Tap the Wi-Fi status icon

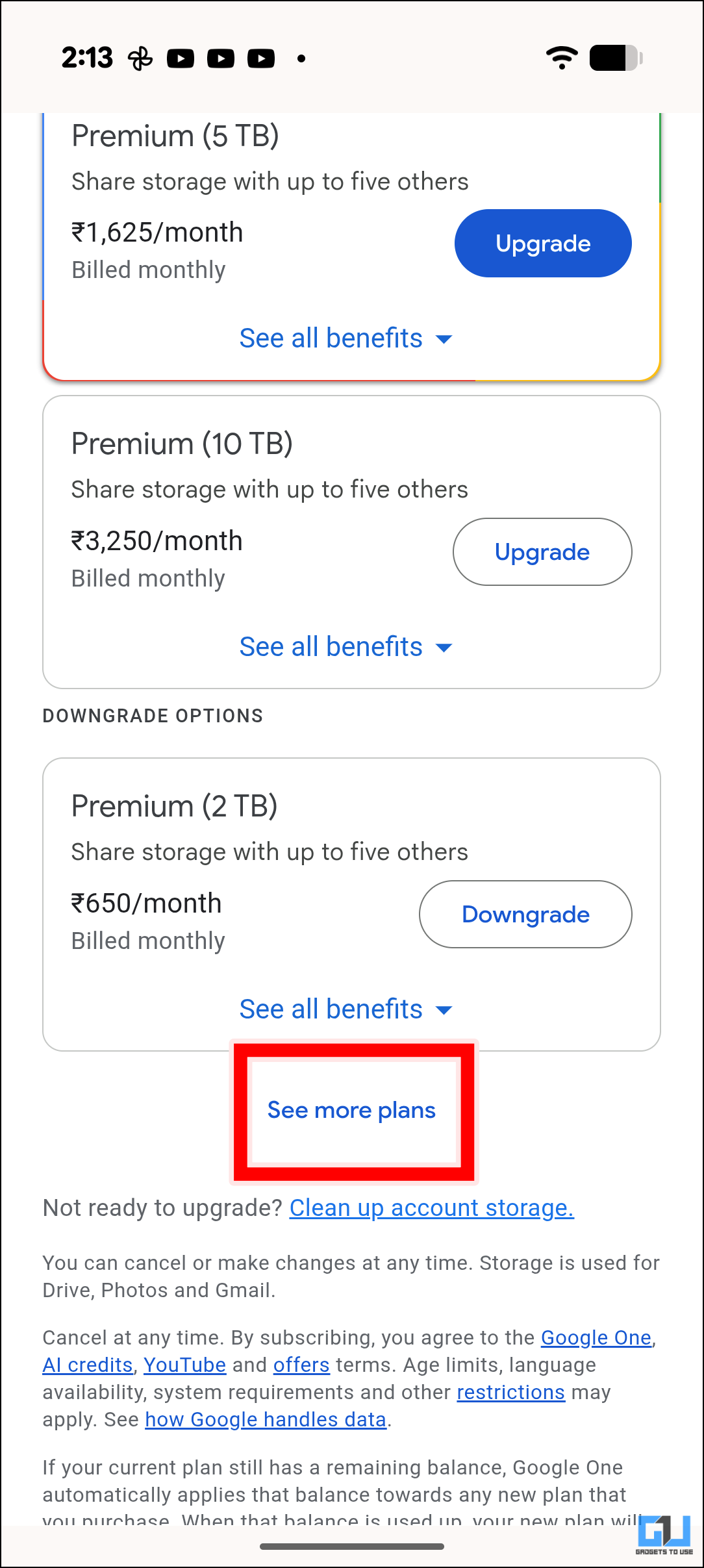click(x=562, y=58)
